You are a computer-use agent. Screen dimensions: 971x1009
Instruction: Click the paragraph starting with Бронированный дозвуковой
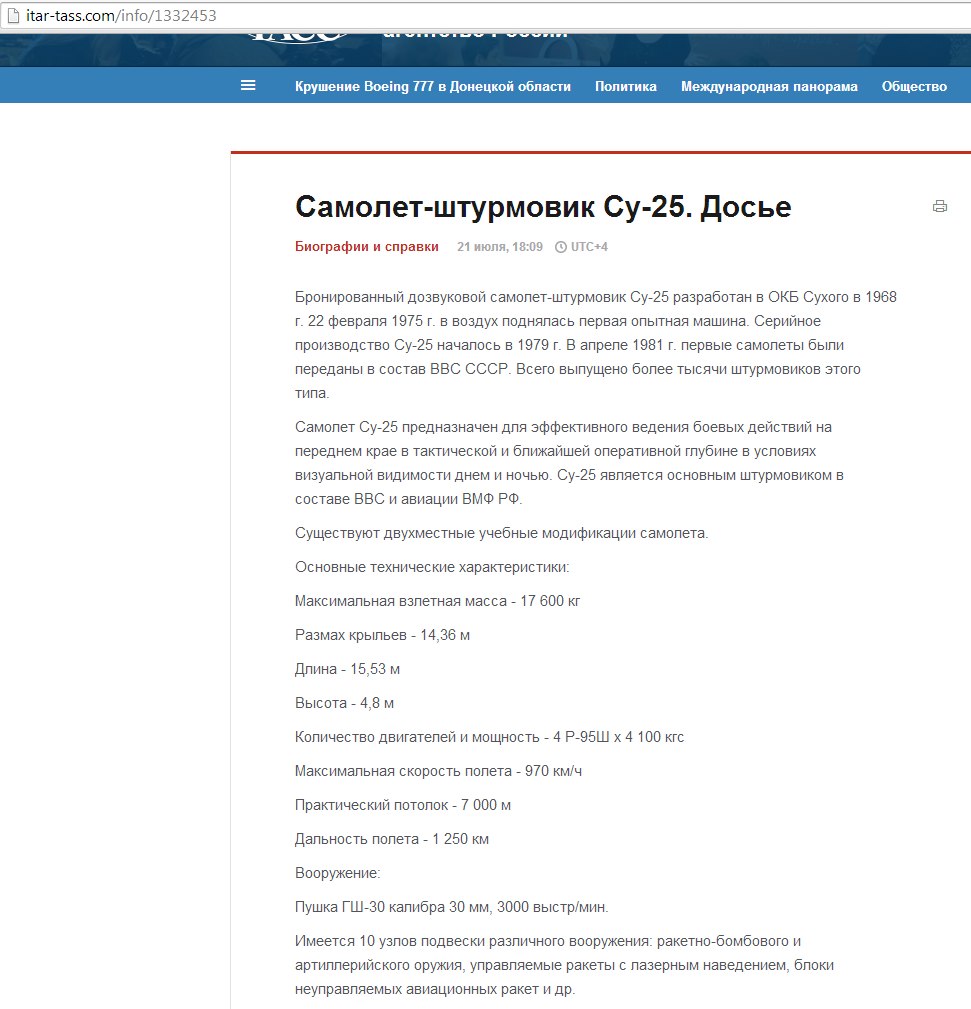tap(595, 345)
